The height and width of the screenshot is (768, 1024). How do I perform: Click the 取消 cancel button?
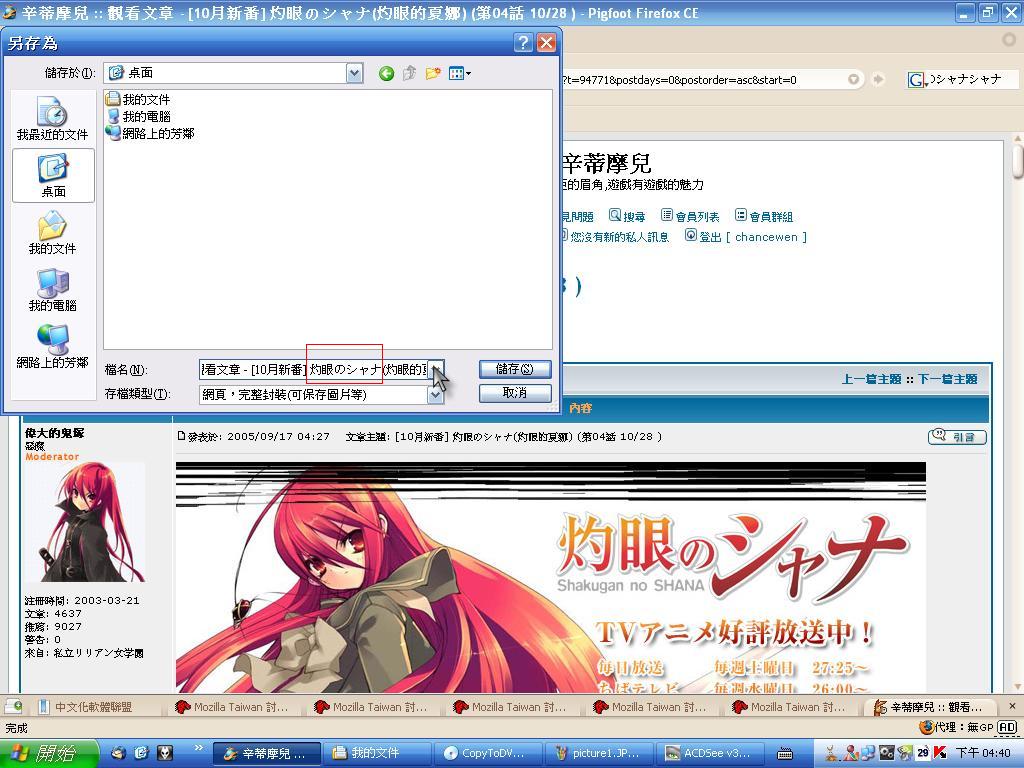515,393
